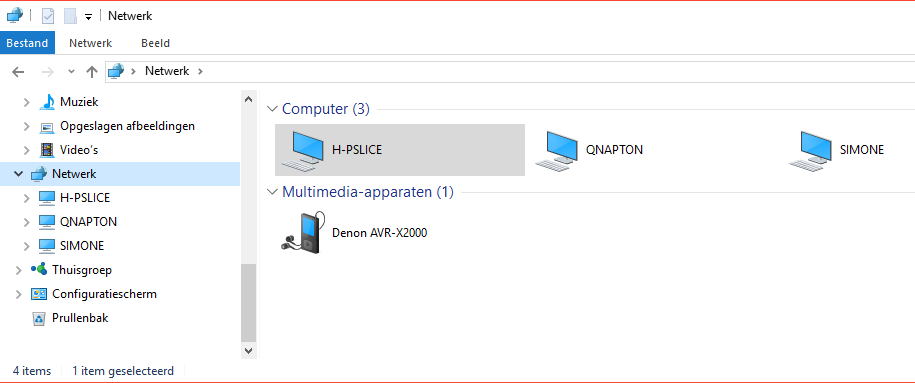Collapse the Multimedia-apparaten group
This screenshot has width=915, height=383.
272,192
